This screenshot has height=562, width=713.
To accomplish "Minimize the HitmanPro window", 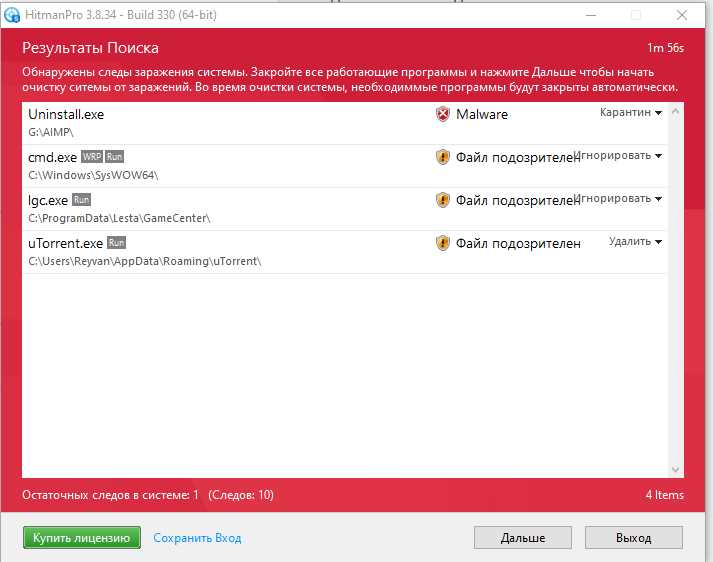I will [x=591, y=15].
